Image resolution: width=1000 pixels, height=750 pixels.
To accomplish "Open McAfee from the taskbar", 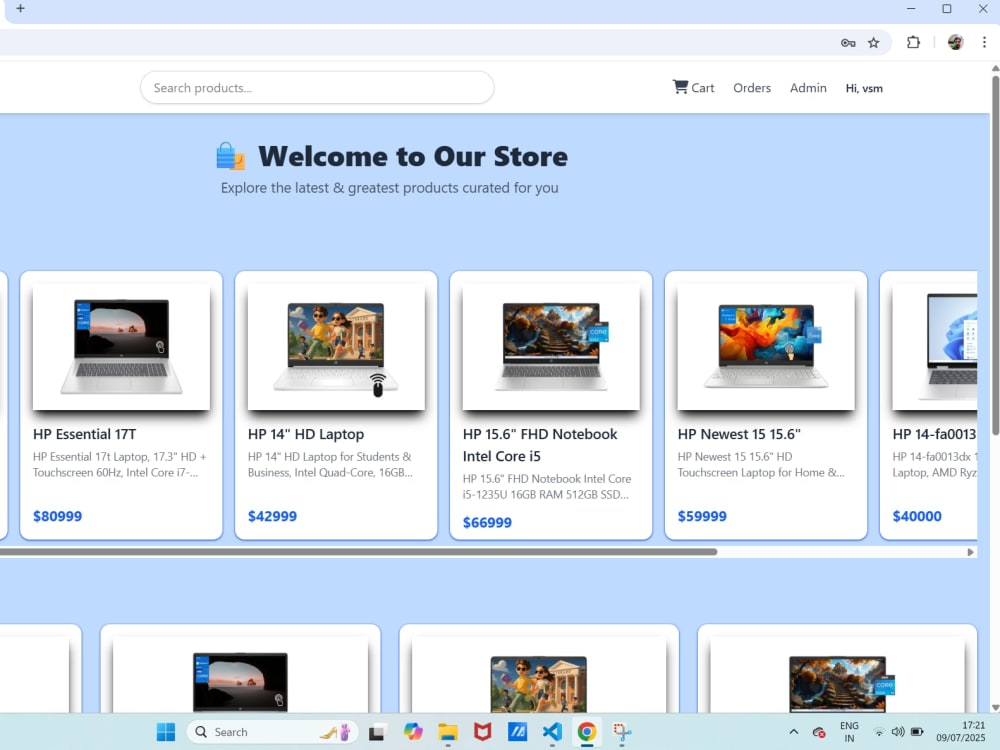I will point(483,732).
